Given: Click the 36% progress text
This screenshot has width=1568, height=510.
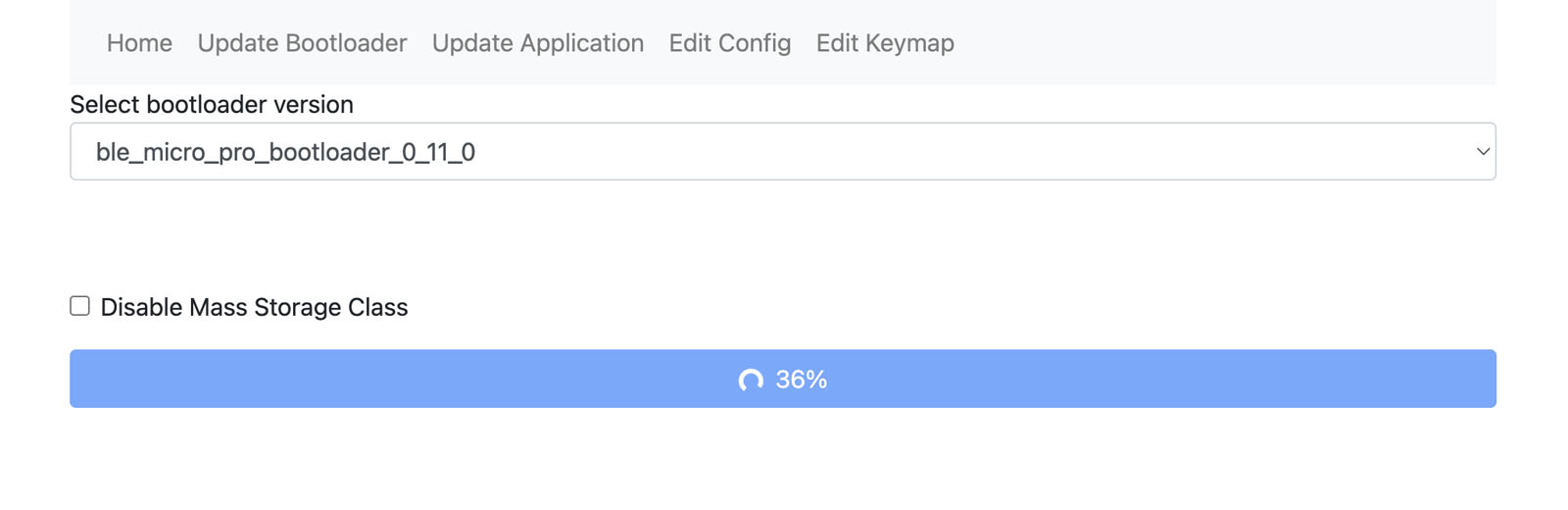Looking at the screenshot, I should [802, 380].
